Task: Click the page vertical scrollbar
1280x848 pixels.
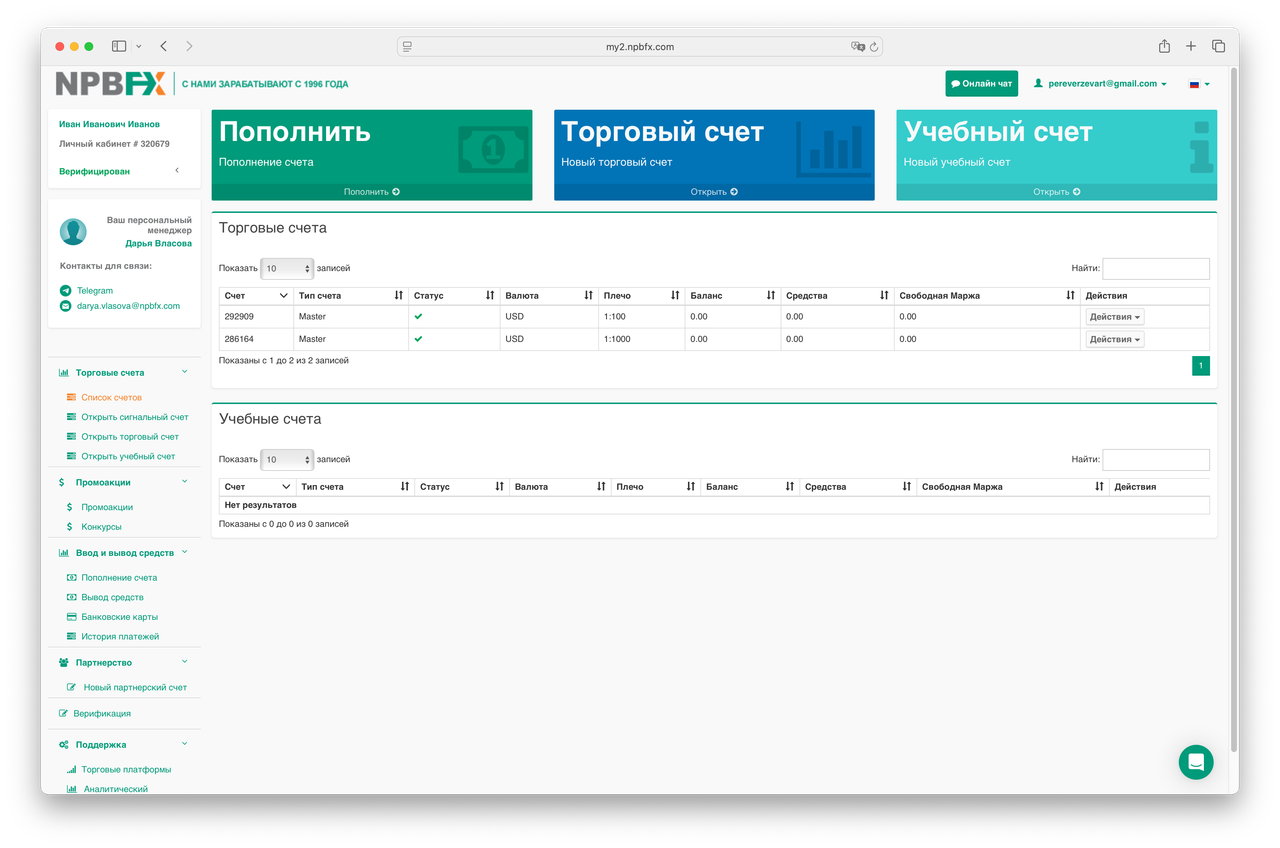Action: 1234,410
